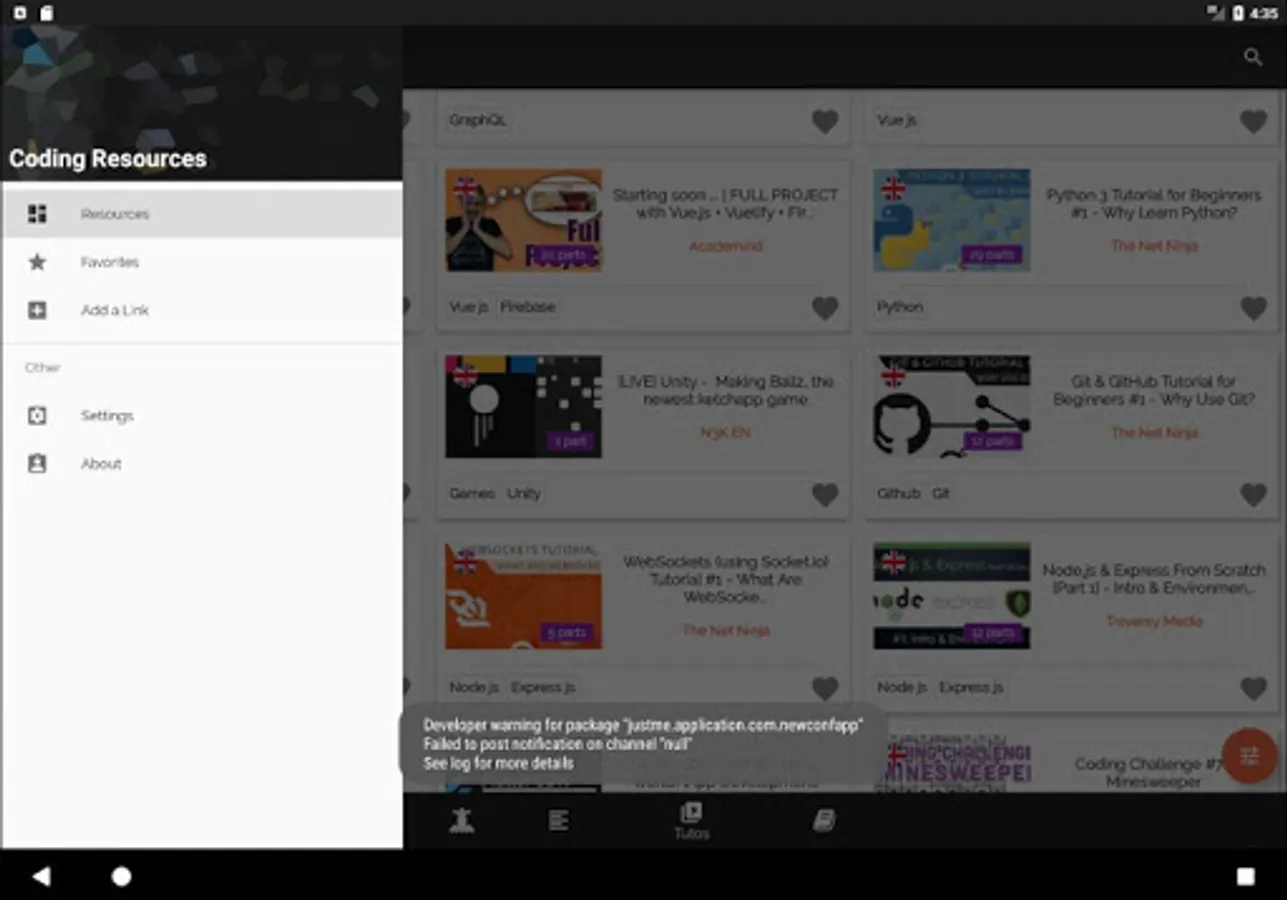Select Add a Link in the drawer
This screenshot has width=1287, height=900.
pyautogui.click(x=202, y=310)
